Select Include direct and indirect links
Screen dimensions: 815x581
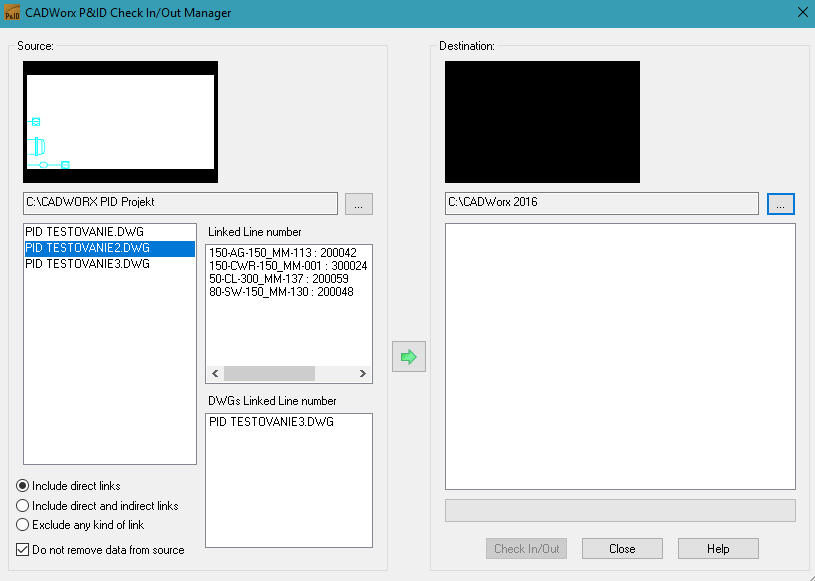coord(23,506)
